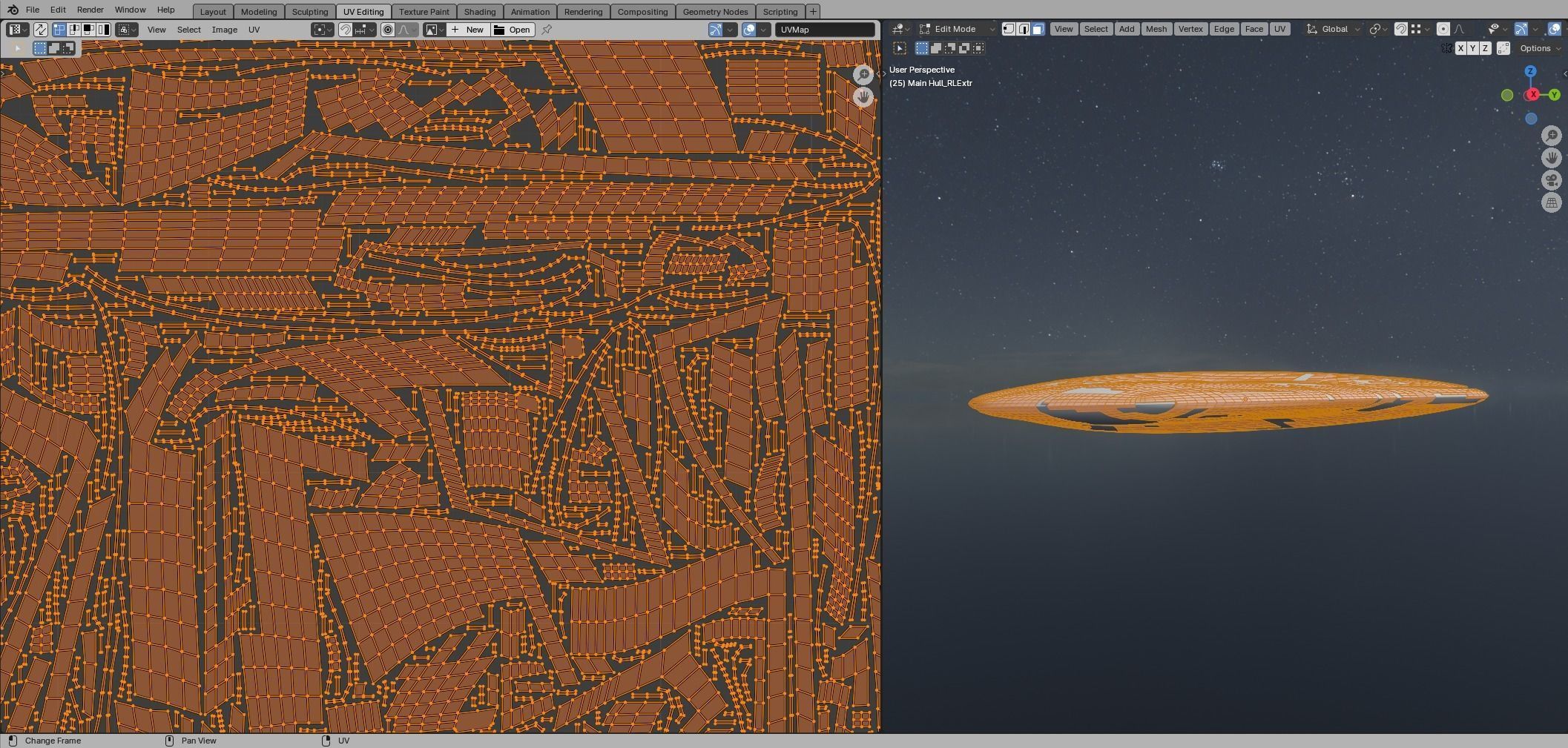Open the 3D viewport editor type dropdown

(900, 29)
